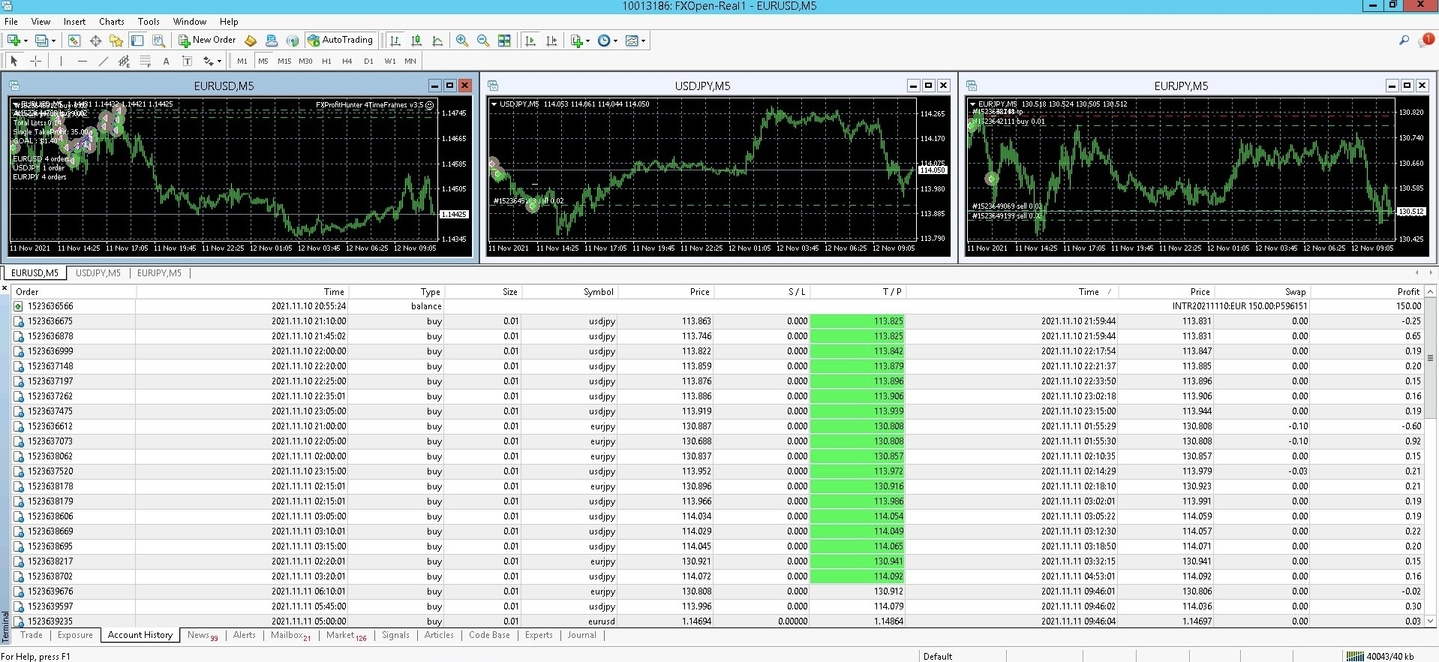
Task: Open the File menu
Action: tap(11, 21)
